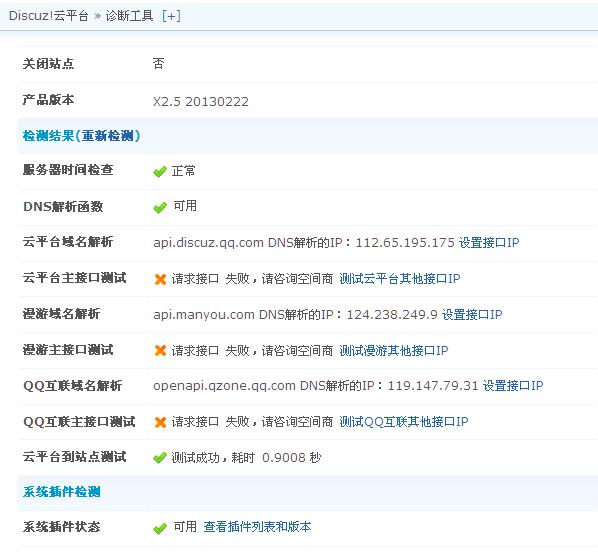This screenshot has width=598, height=553.
Task: Click green check icon for 系统插件状态
Action: [160, 528]
